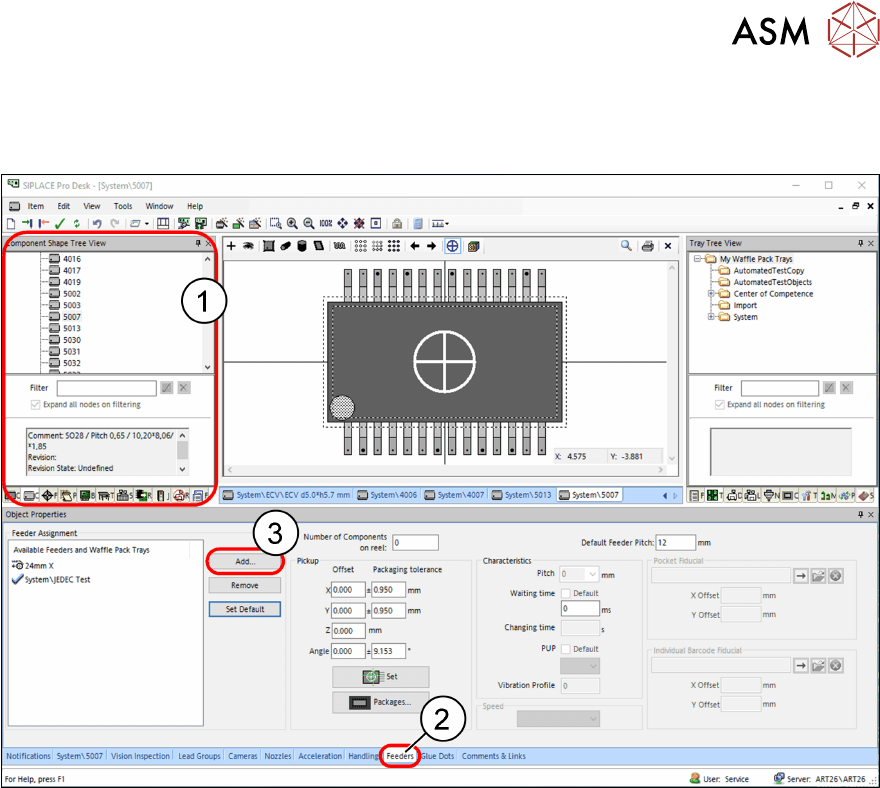Click the zoom in magnifier icon
This screenshot has width=880, height=788.
pyautogui.click(x=292, y=223)
